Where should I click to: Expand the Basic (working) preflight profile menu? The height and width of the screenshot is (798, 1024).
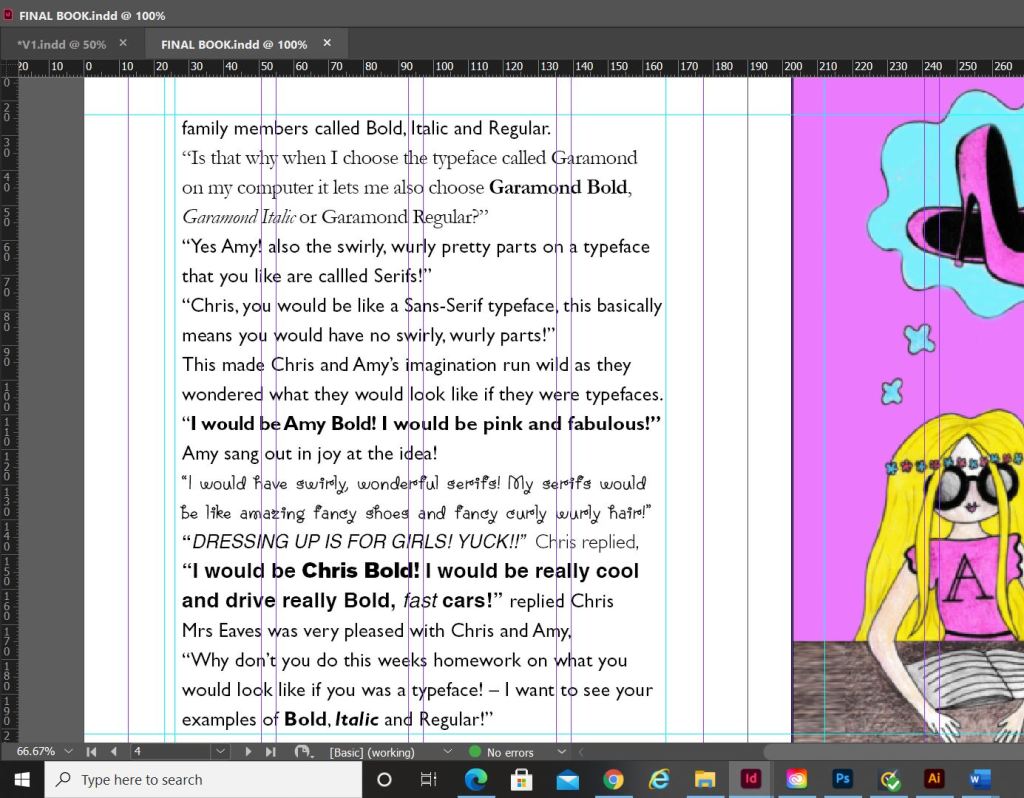[446, 751]
